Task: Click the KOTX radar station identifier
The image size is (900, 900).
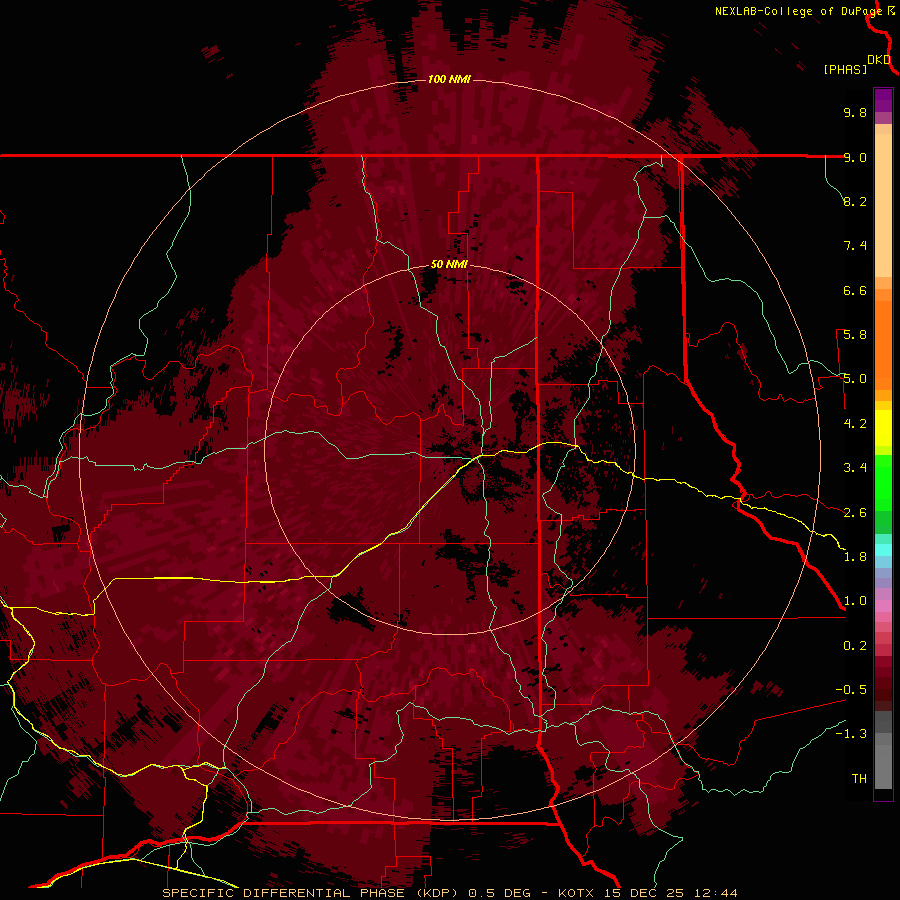Action: 577,893
